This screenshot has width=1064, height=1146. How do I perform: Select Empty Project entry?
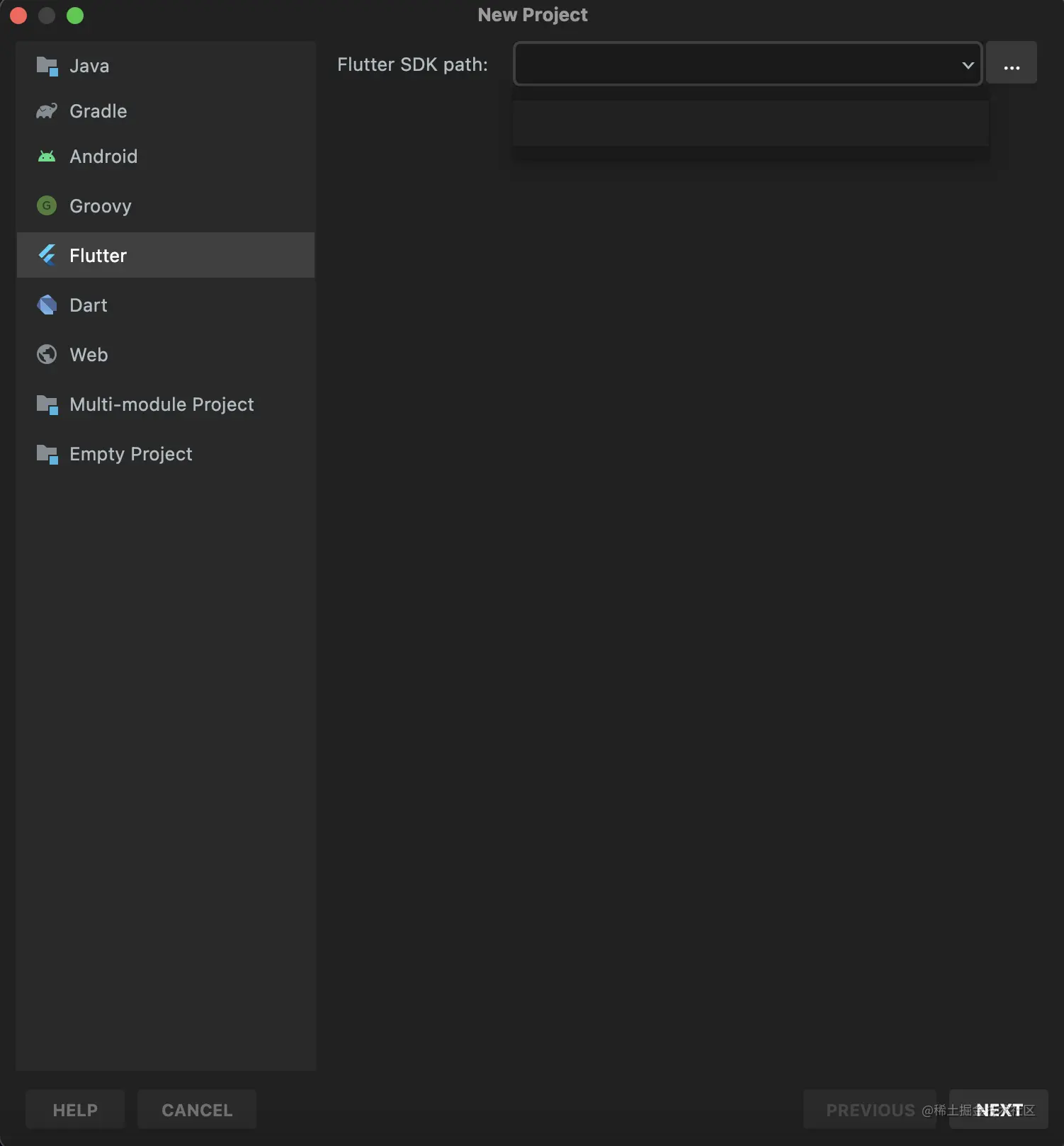coord(166,454)
